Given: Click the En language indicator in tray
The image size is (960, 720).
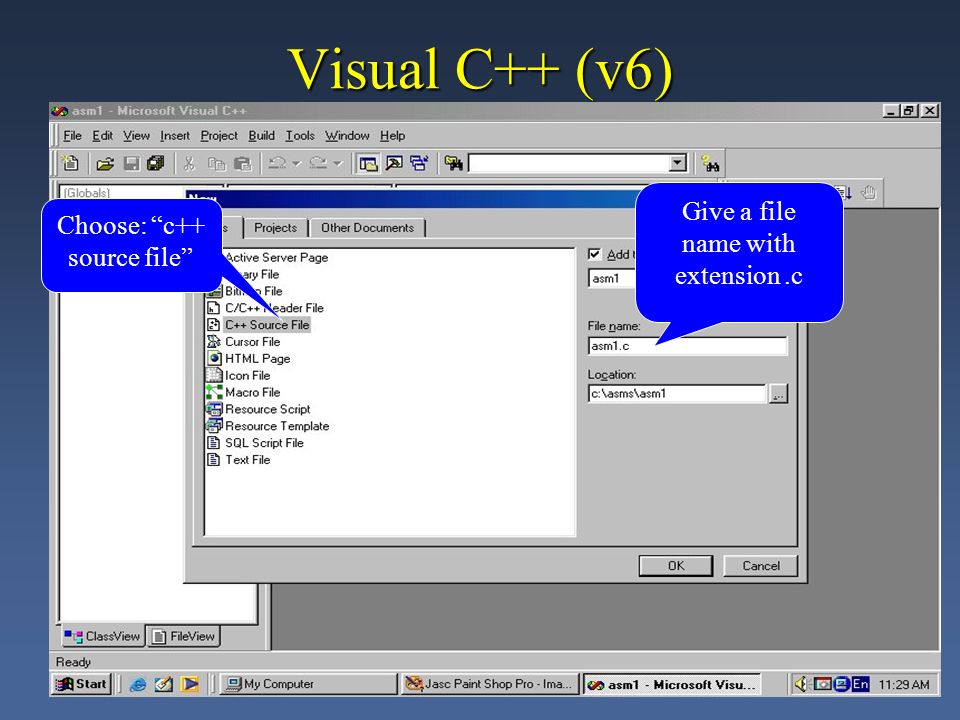Looking at the screenshot, I should [860, 684].
